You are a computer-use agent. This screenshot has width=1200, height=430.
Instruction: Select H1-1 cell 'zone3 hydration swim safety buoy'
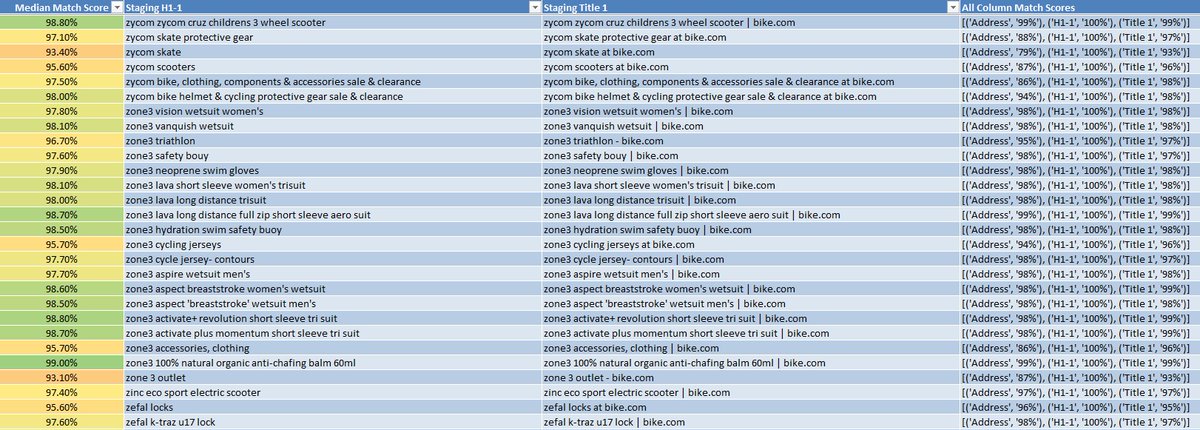click(333, 230)
